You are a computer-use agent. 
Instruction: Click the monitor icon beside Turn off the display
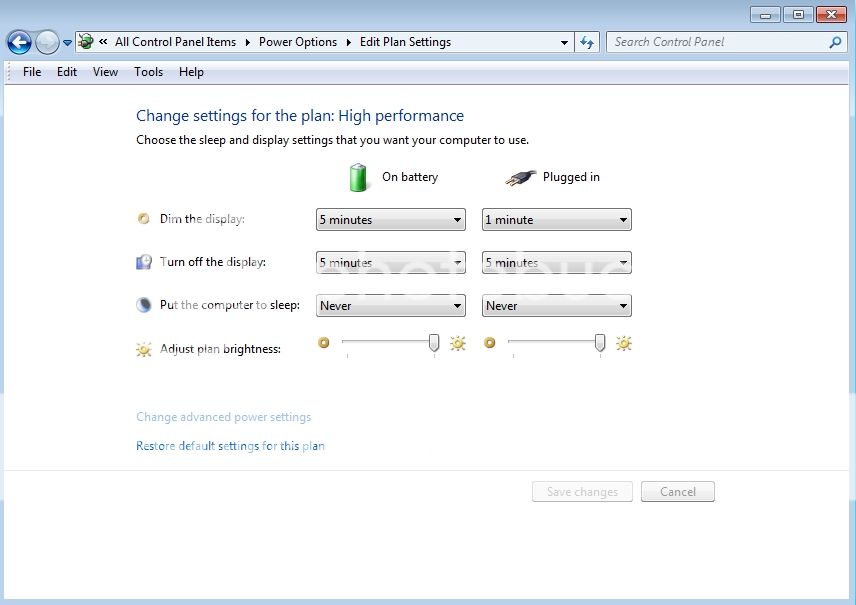tap(143, 261)
